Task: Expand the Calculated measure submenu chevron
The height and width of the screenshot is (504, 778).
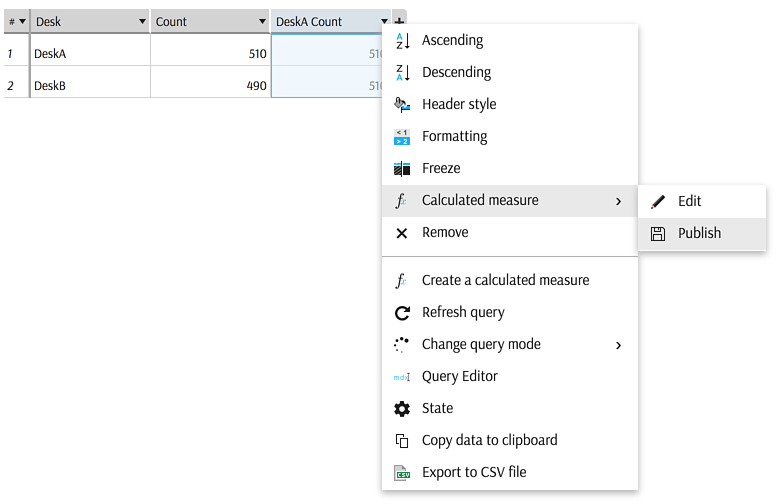Action: point(619,201)
